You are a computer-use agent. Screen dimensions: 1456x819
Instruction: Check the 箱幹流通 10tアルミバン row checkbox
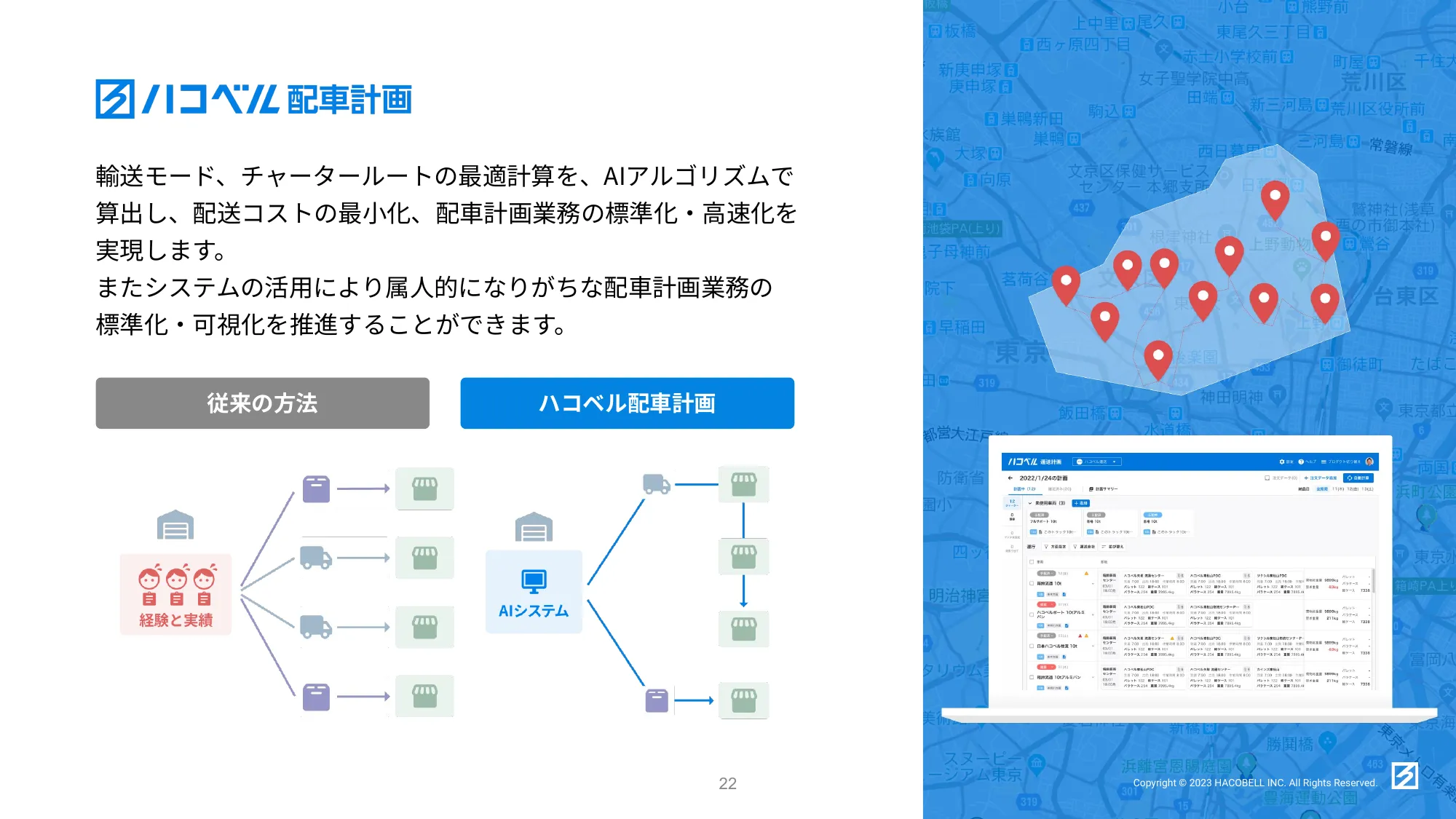(x=1032, y=677)
